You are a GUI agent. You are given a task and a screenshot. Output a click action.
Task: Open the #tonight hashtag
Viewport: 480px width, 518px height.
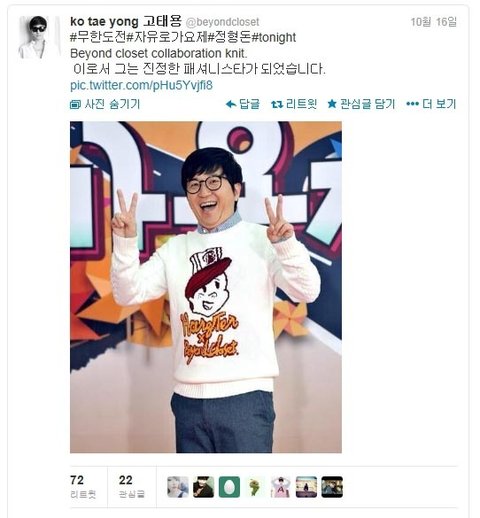273,37
